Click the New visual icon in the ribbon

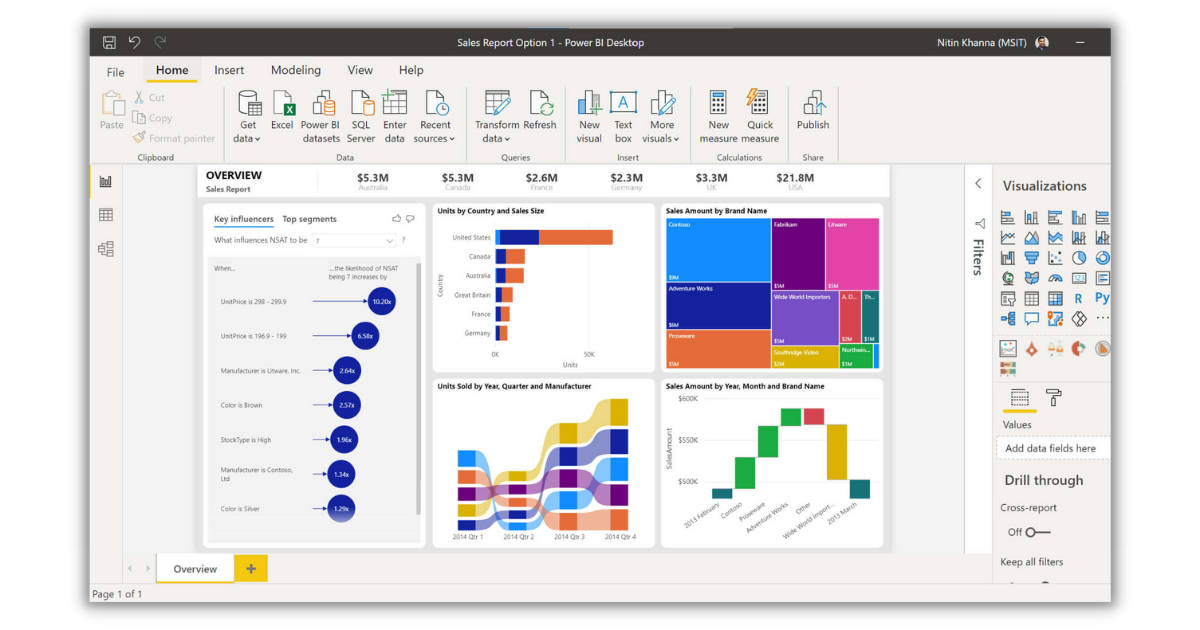[588, 110]
